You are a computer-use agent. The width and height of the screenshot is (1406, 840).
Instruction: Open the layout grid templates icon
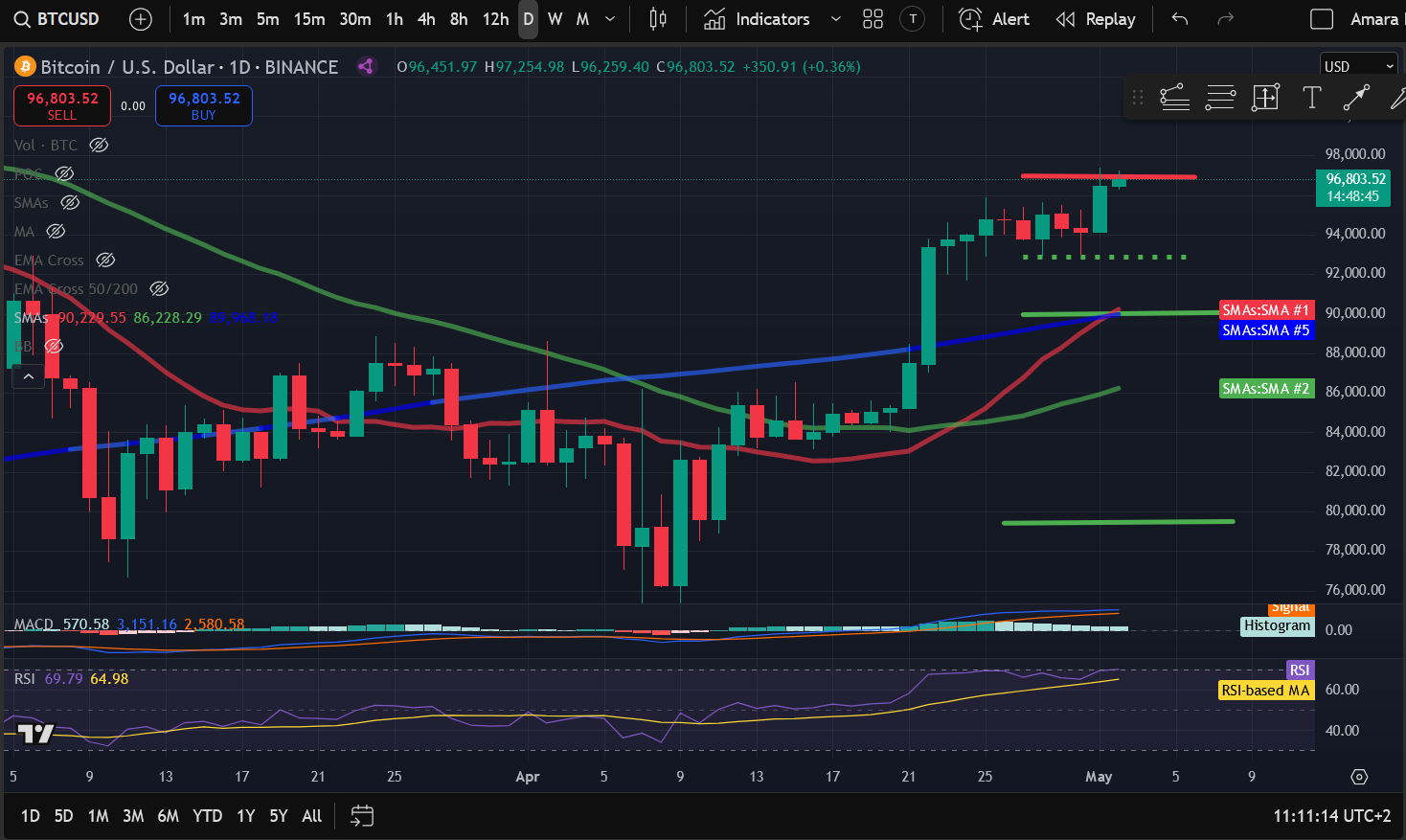(x=873, y=19)
